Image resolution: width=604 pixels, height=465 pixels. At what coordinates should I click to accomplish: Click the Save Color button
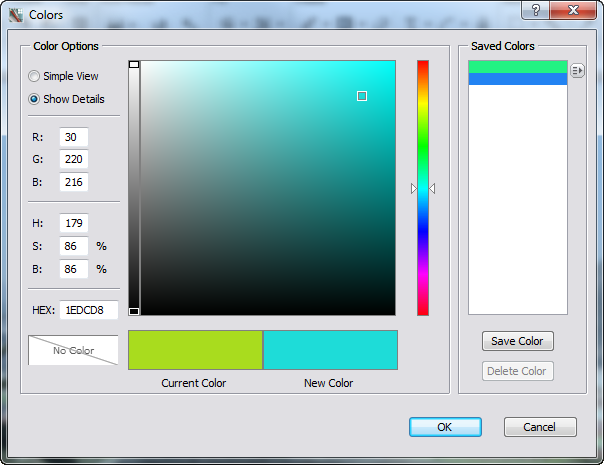tap(517, 341)
